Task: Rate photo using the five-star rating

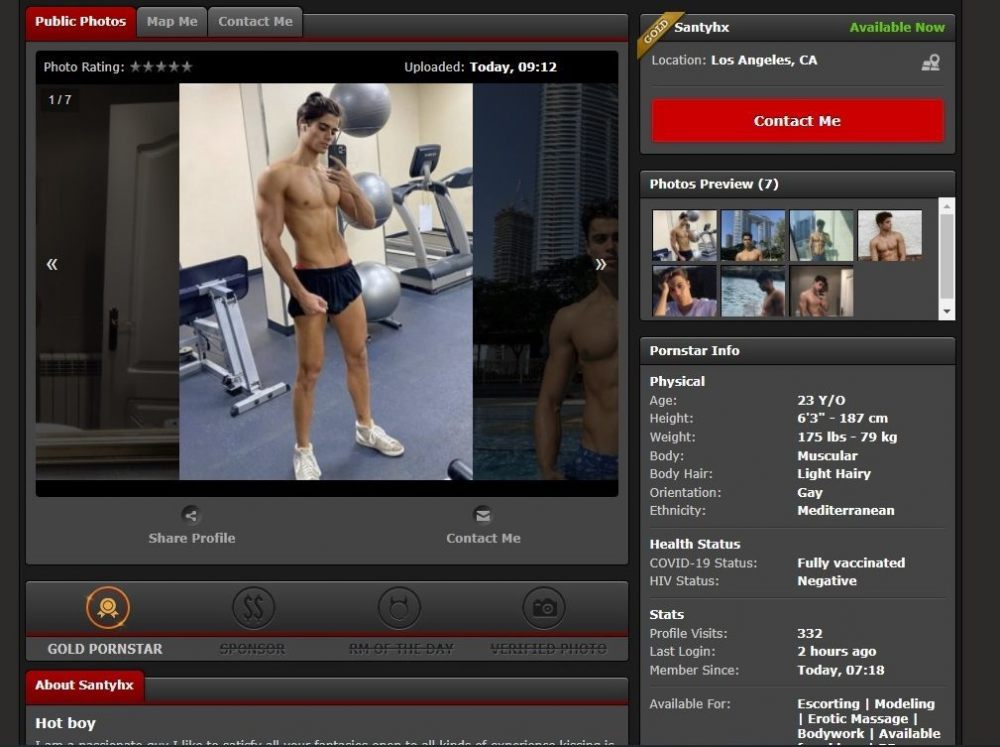Action: point(161,67)
